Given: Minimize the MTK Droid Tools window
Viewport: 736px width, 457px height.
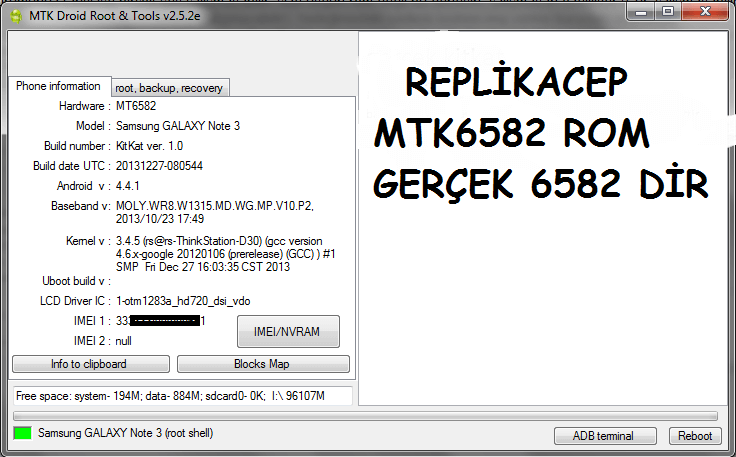Looking at the screenshot, I should pos(639,10).
